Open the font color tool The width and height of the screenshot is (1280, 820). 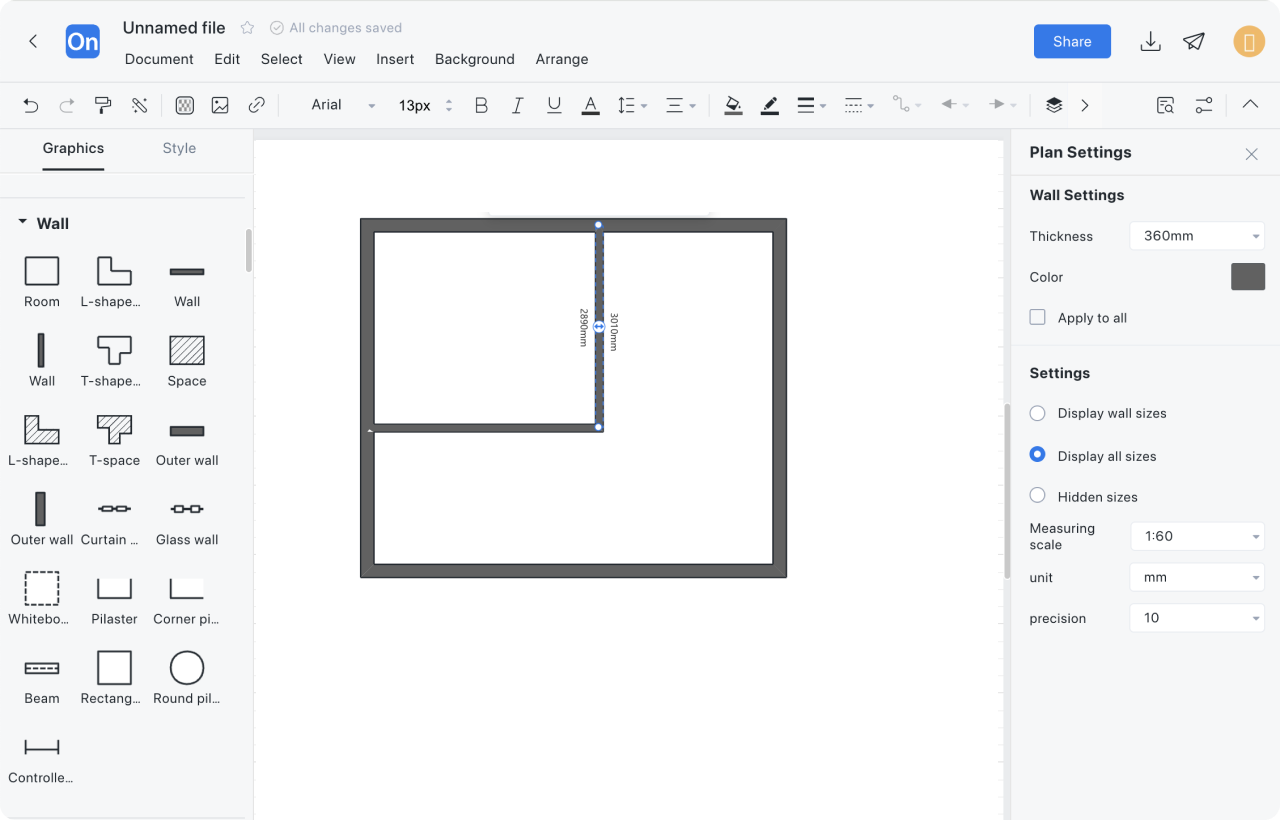point(590,105)
